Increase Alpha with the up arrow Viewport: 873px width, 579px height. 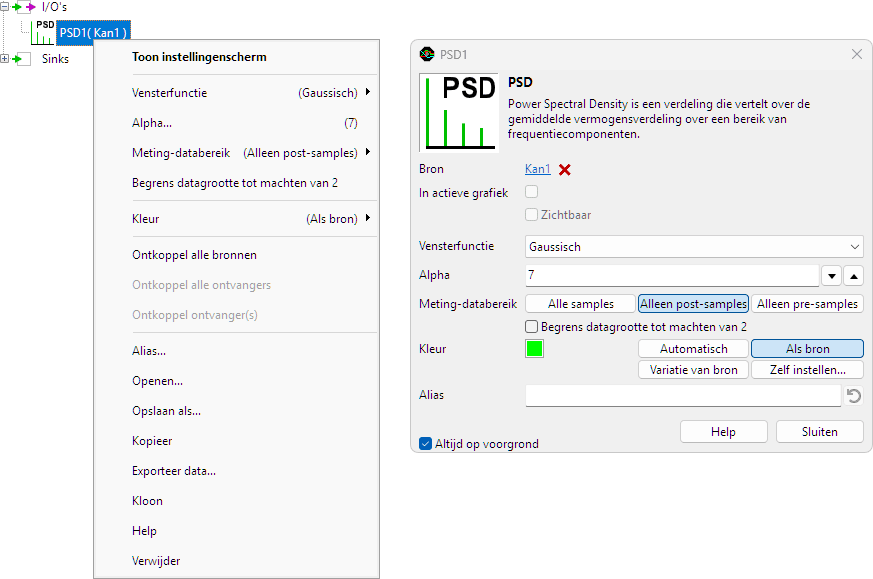[854, 276]
